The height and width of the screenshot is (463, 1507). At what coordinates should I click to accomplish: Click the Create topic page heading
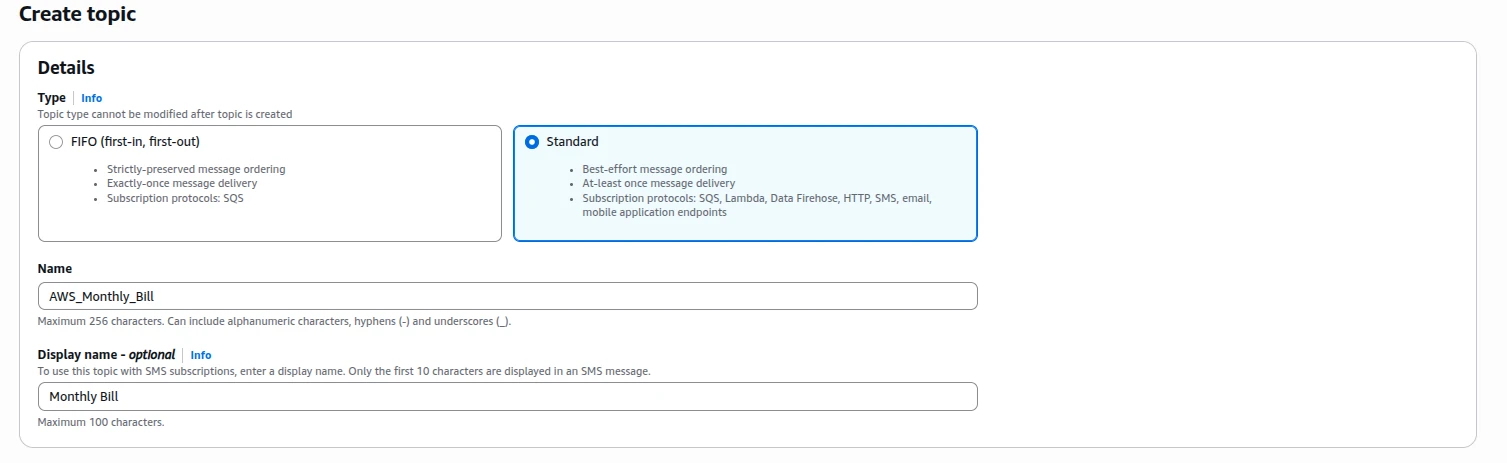tap(78, 14)
